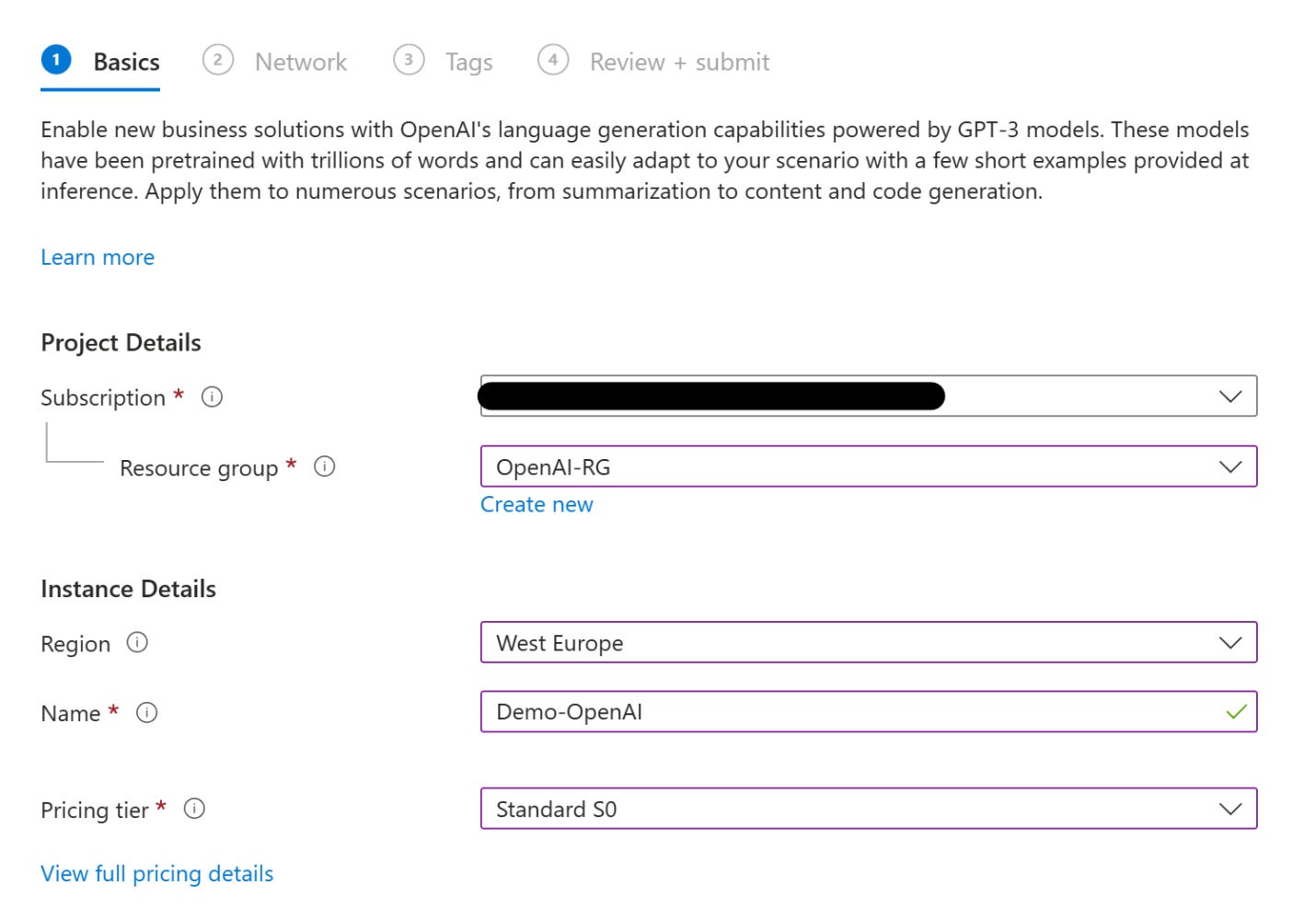Select the Subscription field label
This screenshot has width=1316, height=920.
[103, 397]
